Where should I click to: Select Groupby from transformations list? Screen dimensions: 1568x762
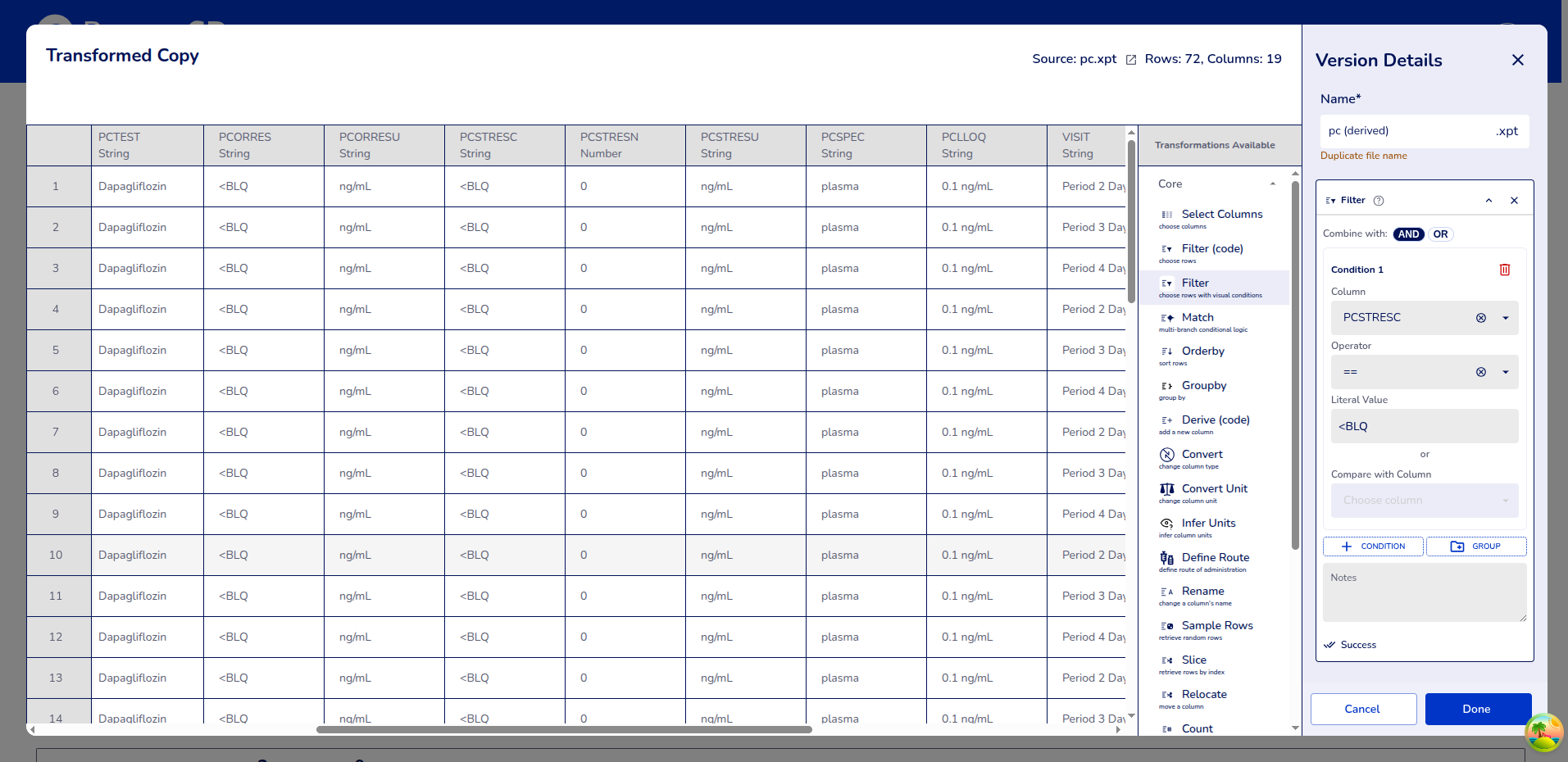pos(1203,386)
